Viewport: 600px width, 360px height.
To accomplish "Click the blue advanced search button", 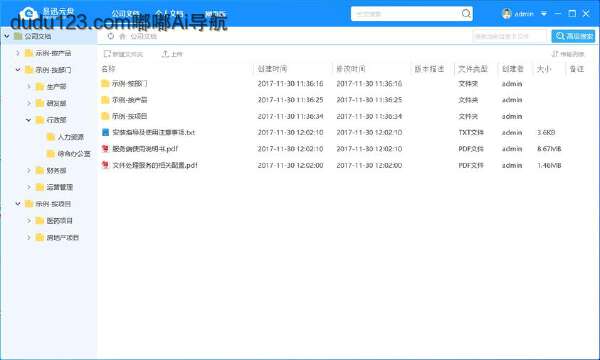I will [x=573, y=36].
